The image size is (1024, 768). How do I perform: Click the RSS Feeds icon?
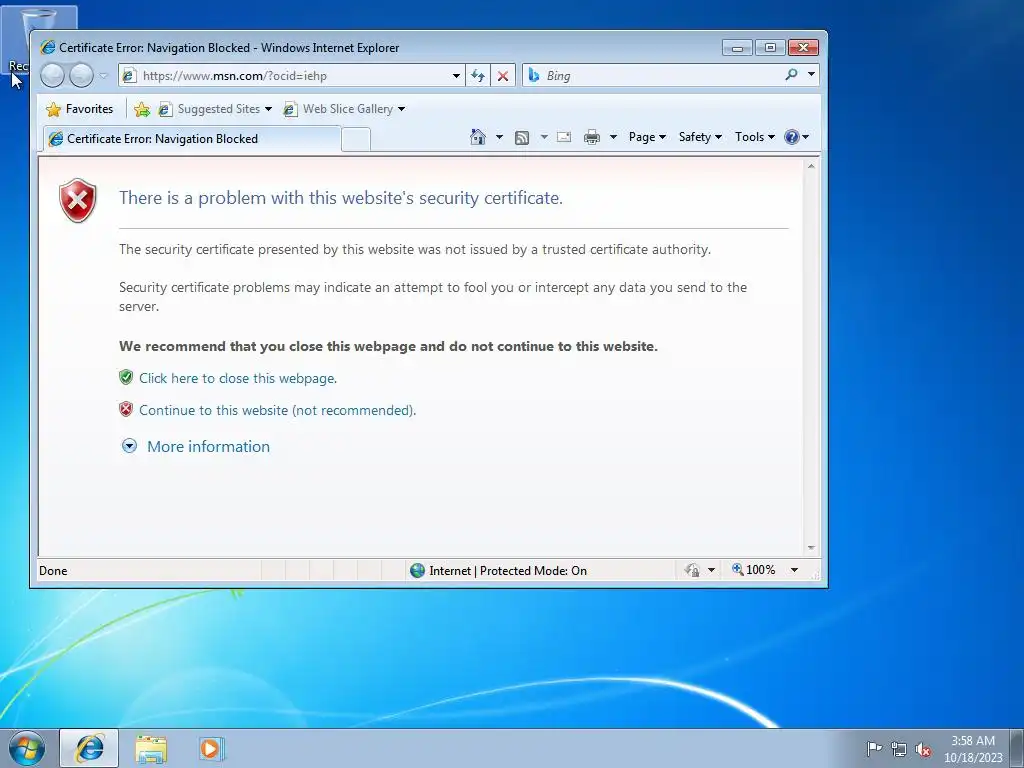[x=522, y=137]
